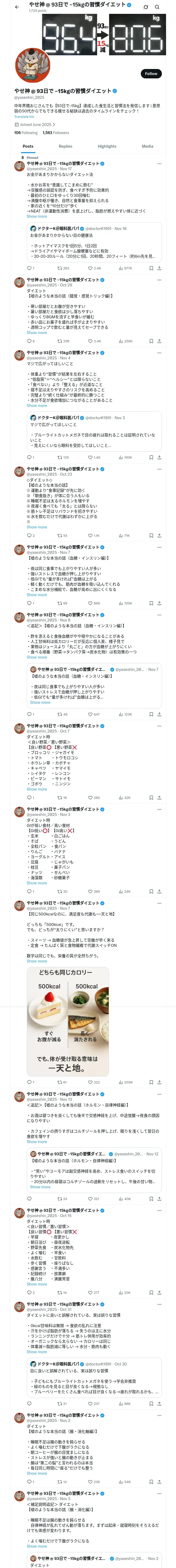The image size is (176, 1568).
Task: Share the Oct 23 post
Action: [x=159, y=536]
